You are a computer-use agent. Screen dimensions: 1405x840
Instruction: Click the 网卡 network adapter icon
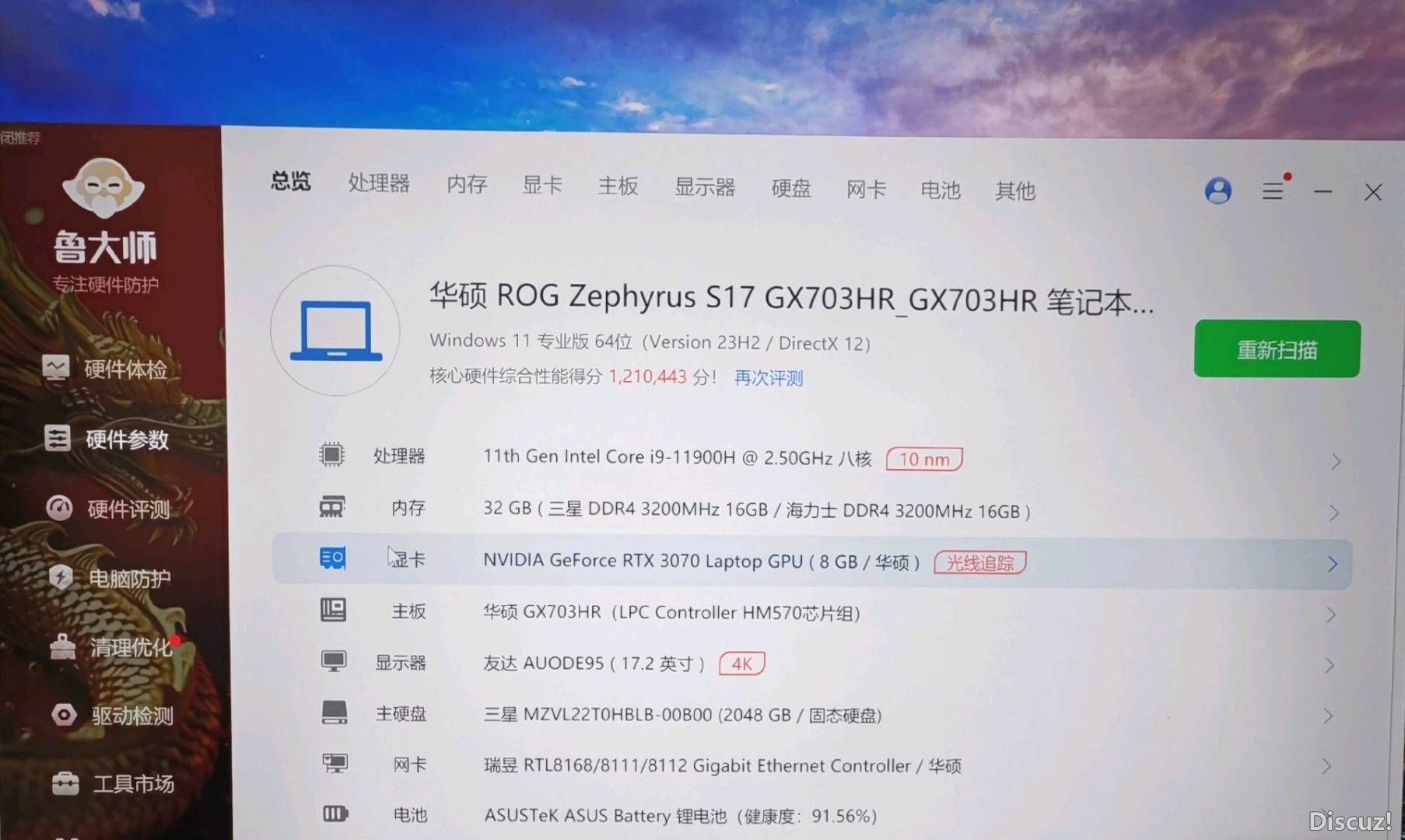click(x=336, y=763)
